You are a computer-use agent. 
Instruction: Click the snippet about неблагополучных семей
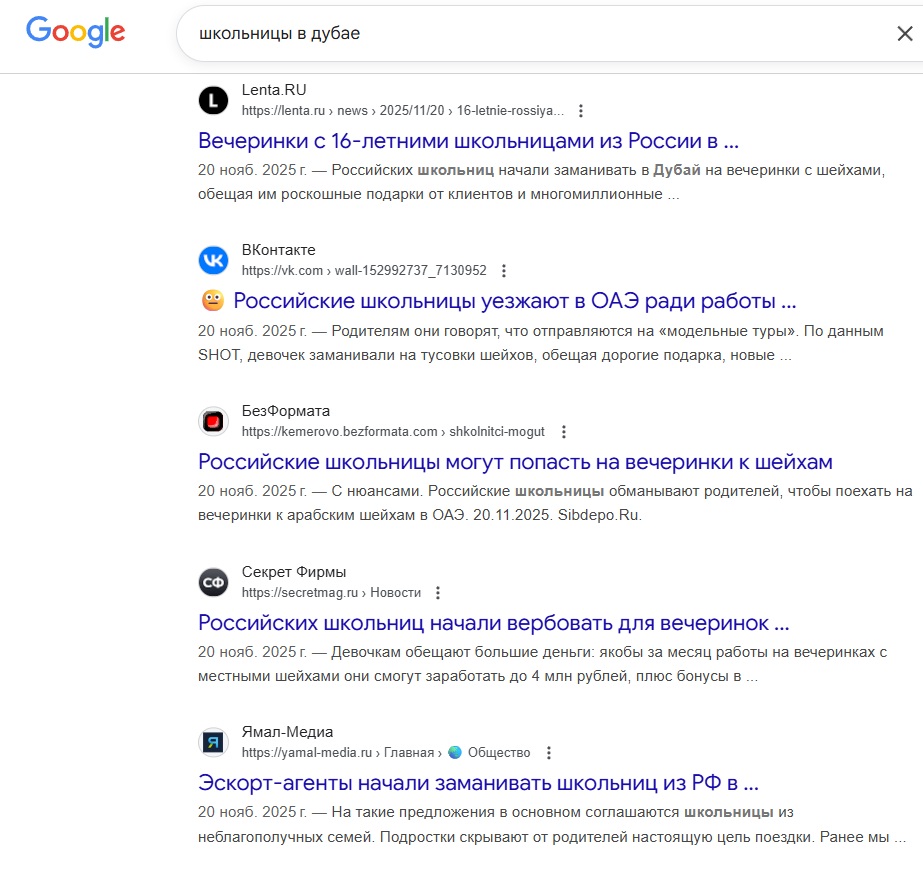[552, 825]
